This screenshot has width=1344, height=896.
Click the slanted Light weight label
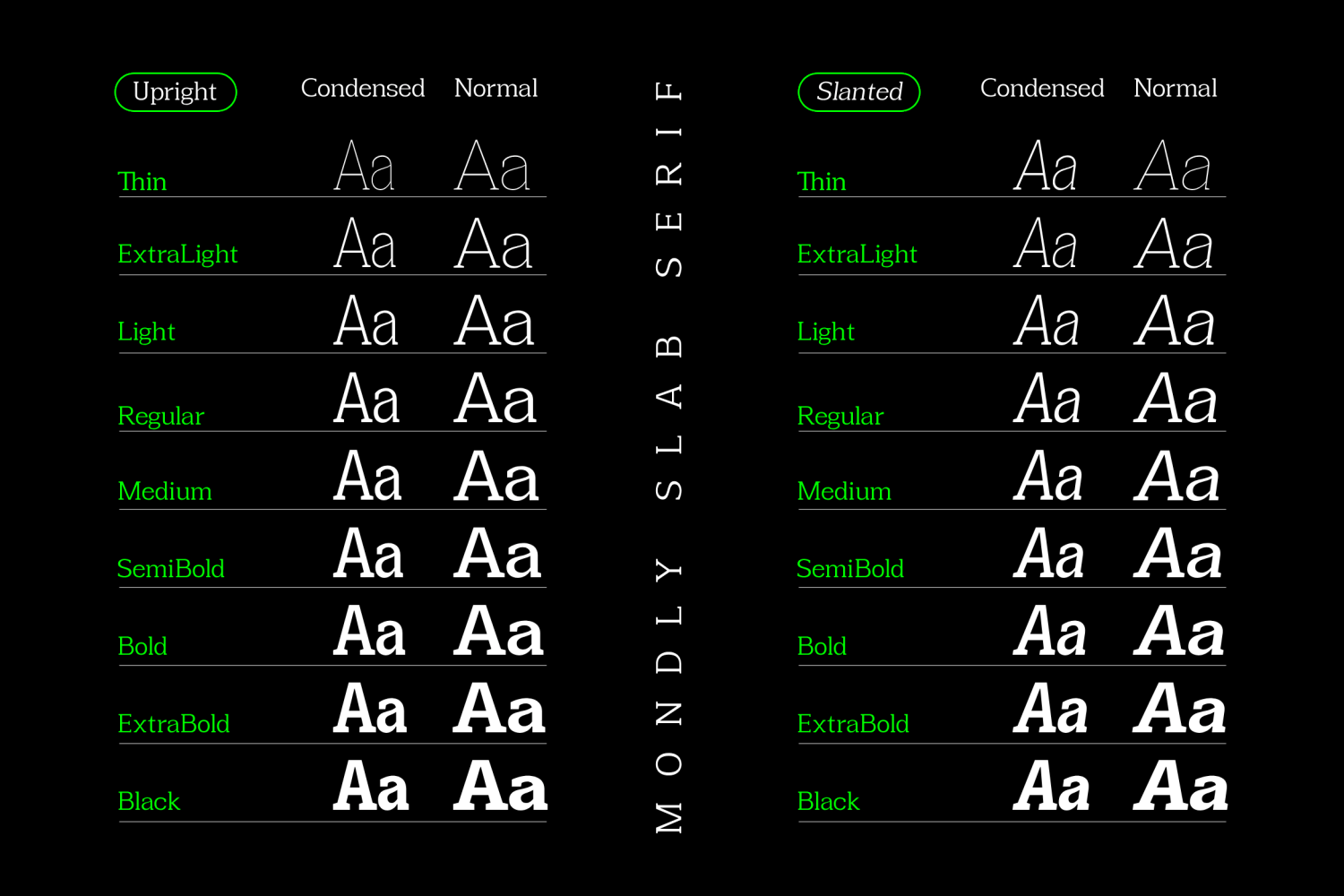pos(825,332)
